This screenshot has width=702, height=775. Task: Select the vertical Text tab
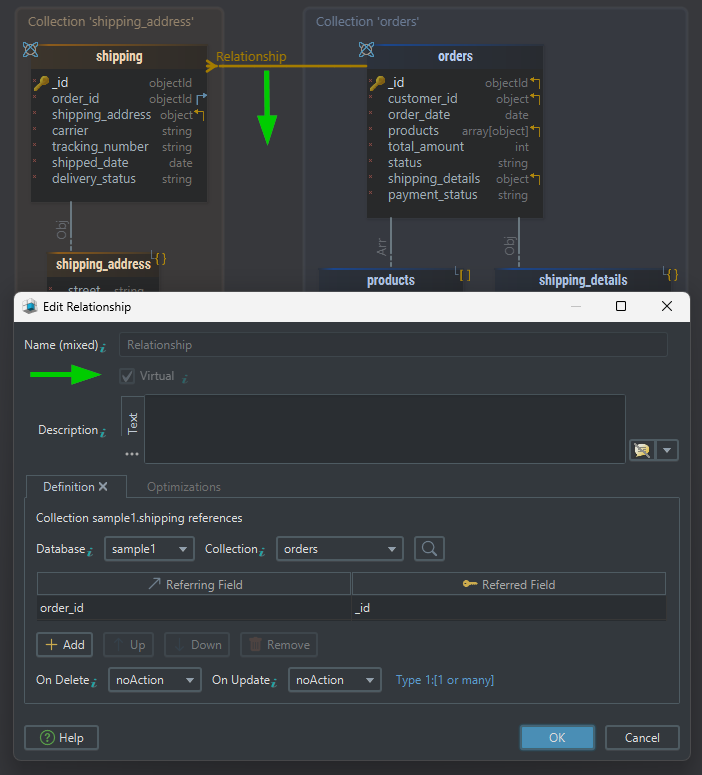pyautogui.click(x=132, y=424)
